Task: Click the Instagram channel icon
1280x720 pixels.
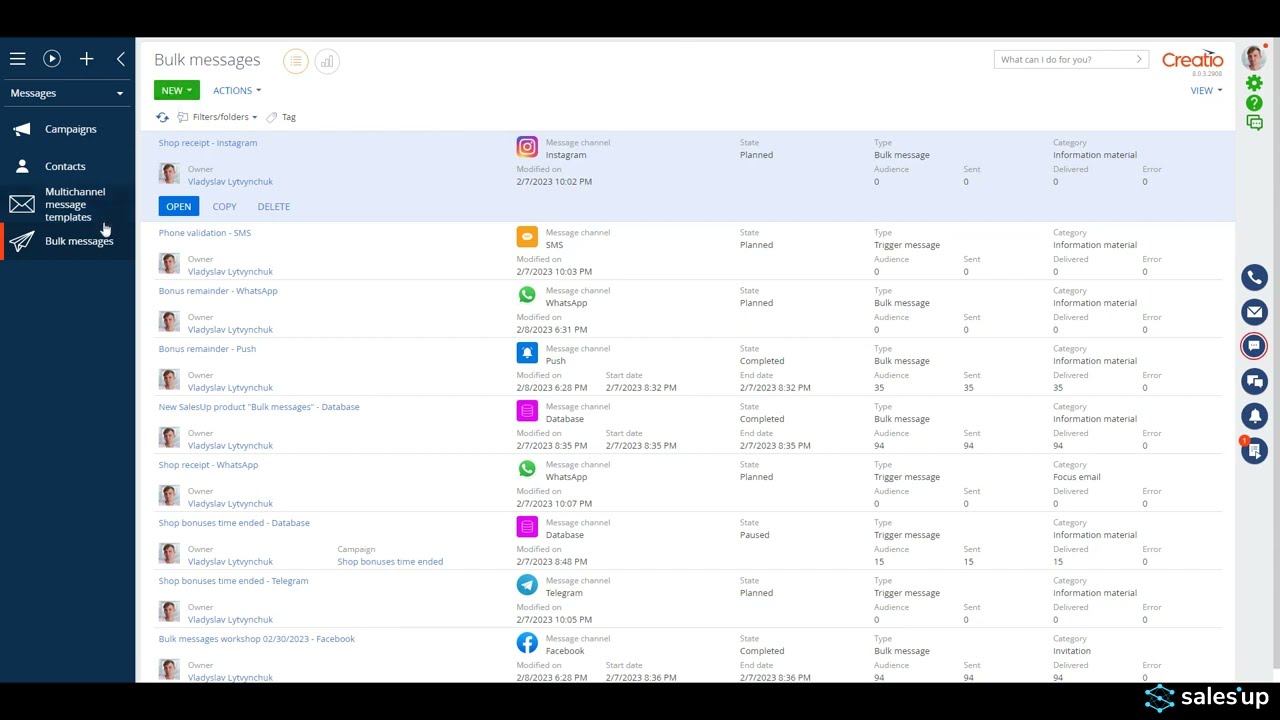Action: click(x=527, y=147)
